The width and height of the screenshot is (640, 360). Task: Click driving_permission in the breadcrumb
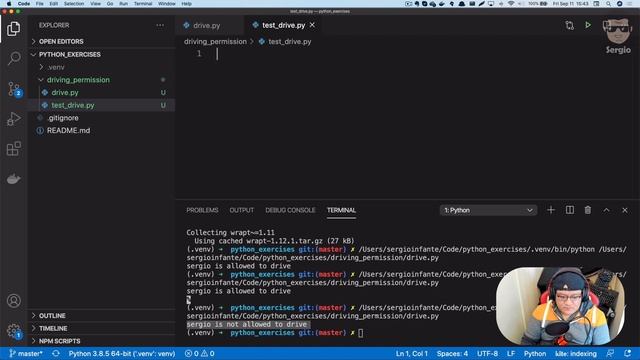click(x=215, y=42)
